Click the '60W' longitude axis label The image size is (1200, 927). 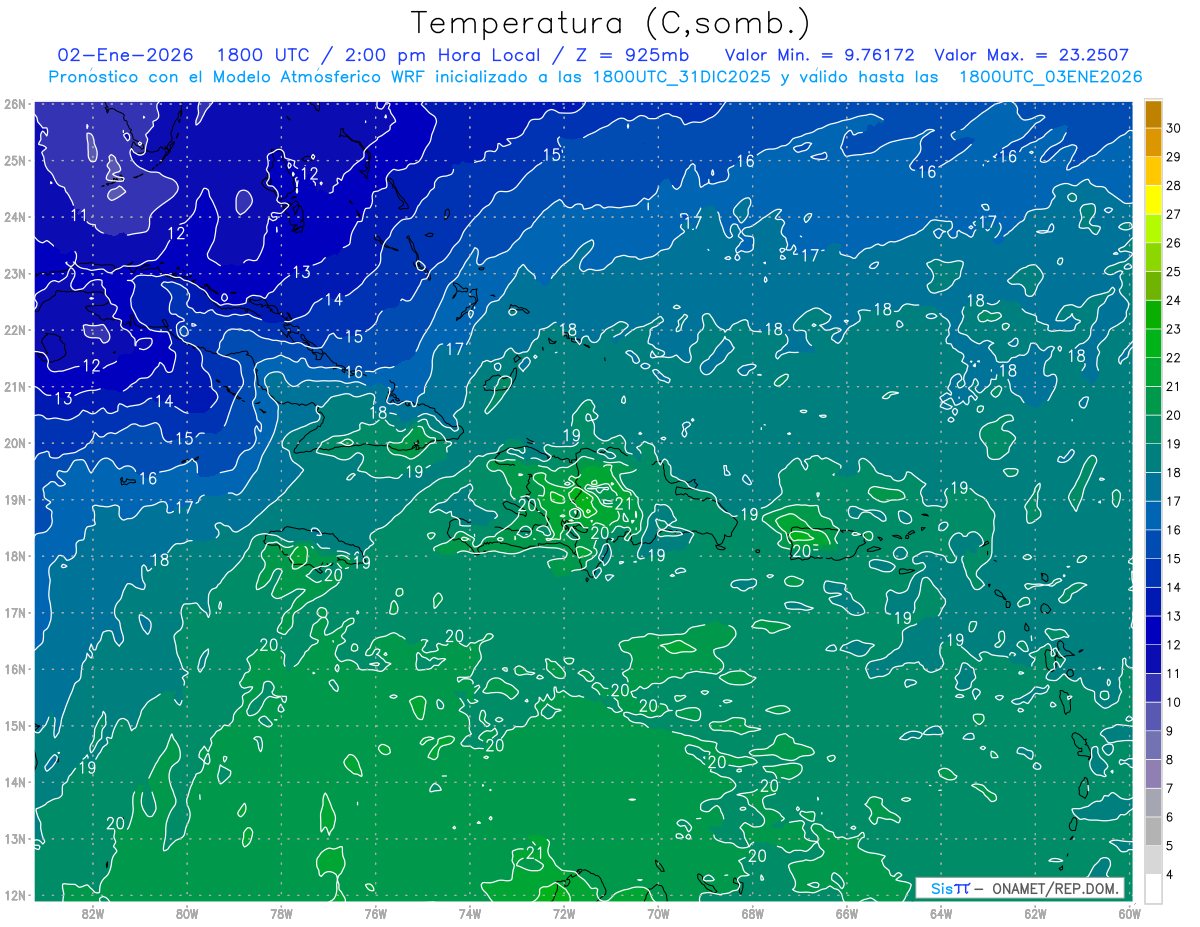(x=1128, y=912)
